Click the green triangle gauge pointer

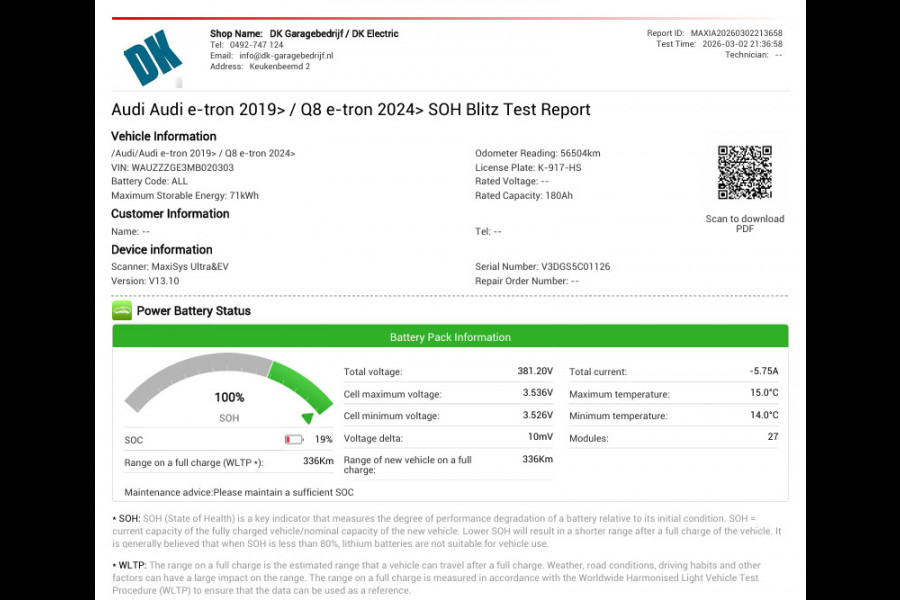tap(307, 418)
